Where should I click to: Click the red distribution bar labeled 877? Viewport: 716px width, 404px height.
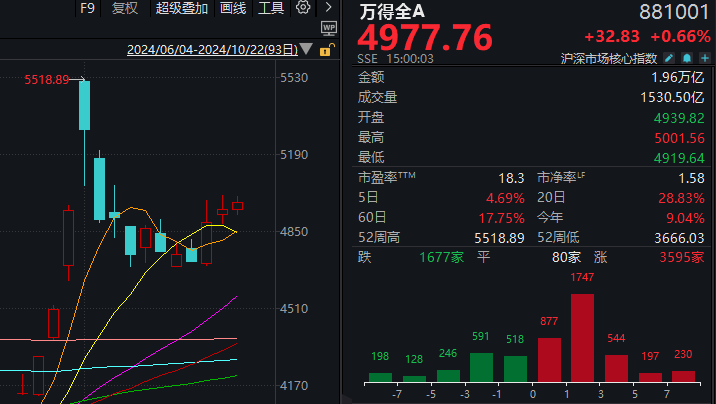click(x=549, y=360)
